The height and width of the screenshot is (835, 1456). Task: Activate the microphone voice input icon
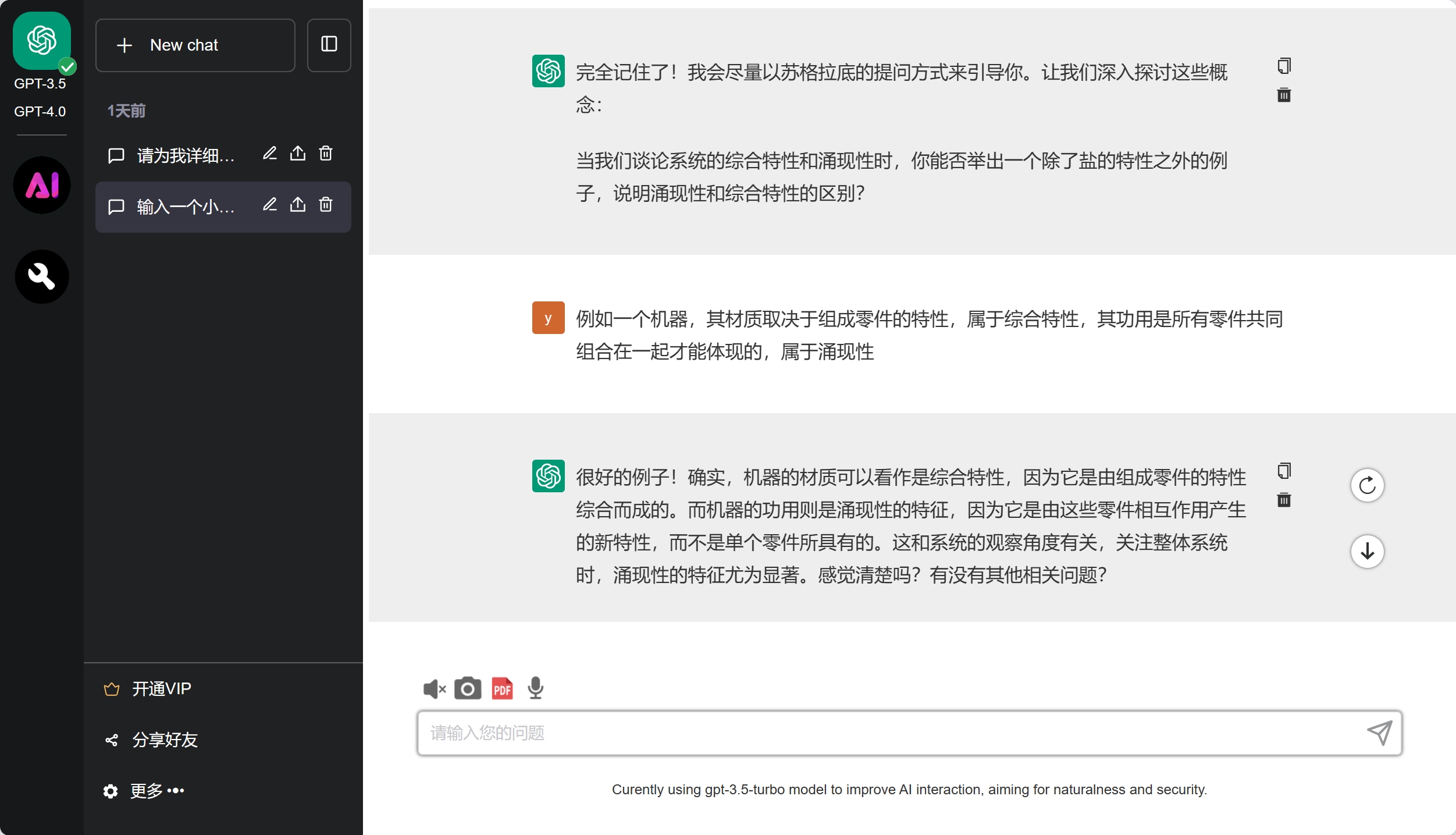(x=535, y=688)
